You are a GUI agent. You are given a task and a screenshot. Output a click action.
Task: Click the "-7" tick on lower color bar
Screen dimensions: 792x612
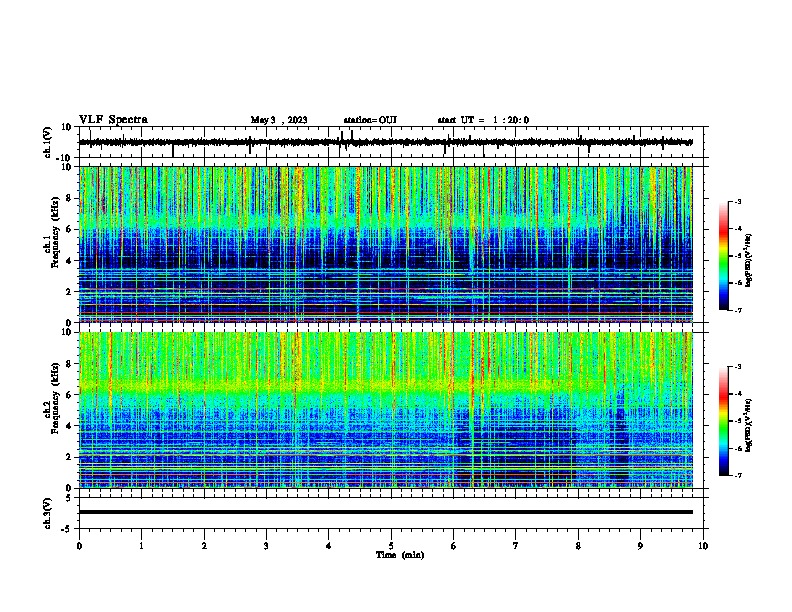737,475
